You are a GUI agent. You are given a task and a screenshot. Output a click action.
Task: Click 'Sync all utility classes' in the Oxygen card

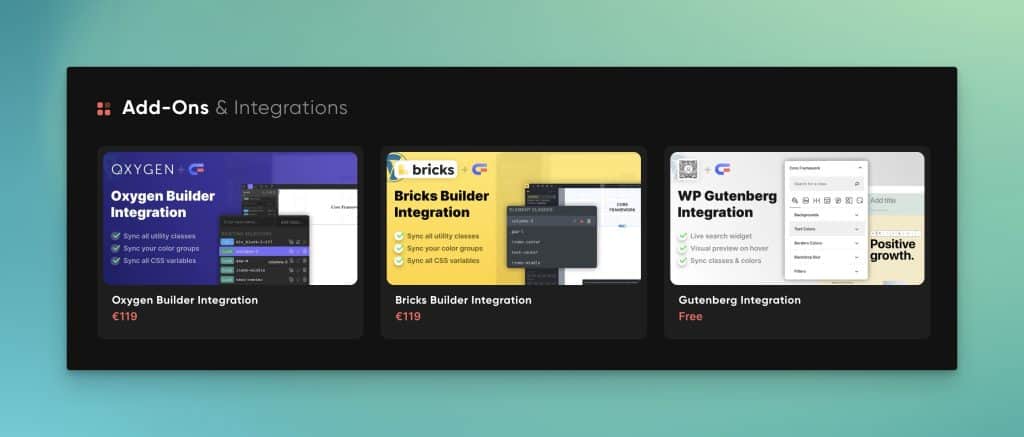pyautogui.click(x=159, y=236)
